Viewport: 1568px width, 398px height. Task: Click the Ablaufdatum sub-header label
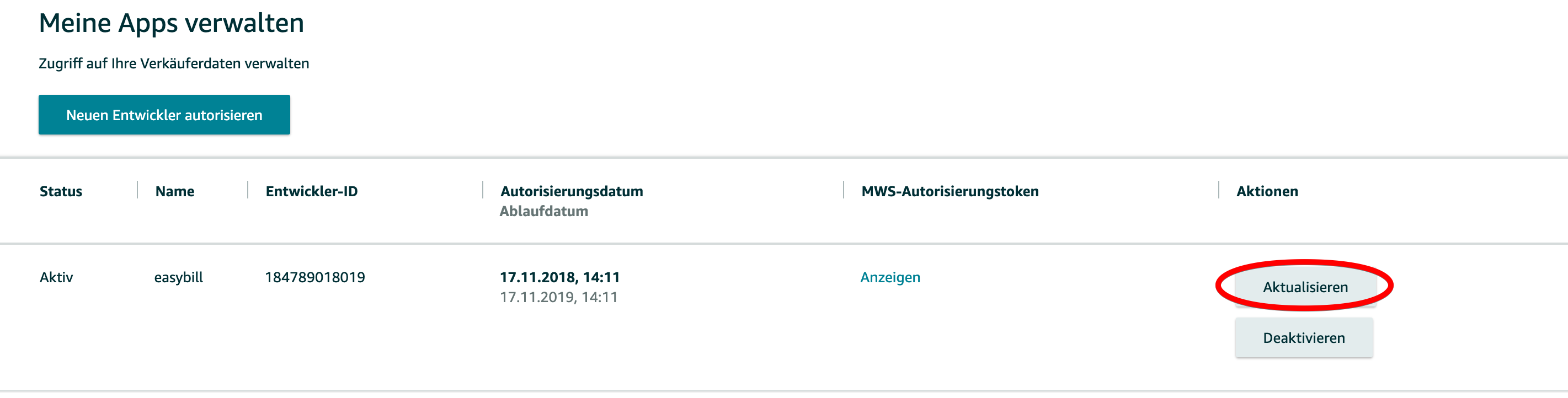(x=543, y=211)
